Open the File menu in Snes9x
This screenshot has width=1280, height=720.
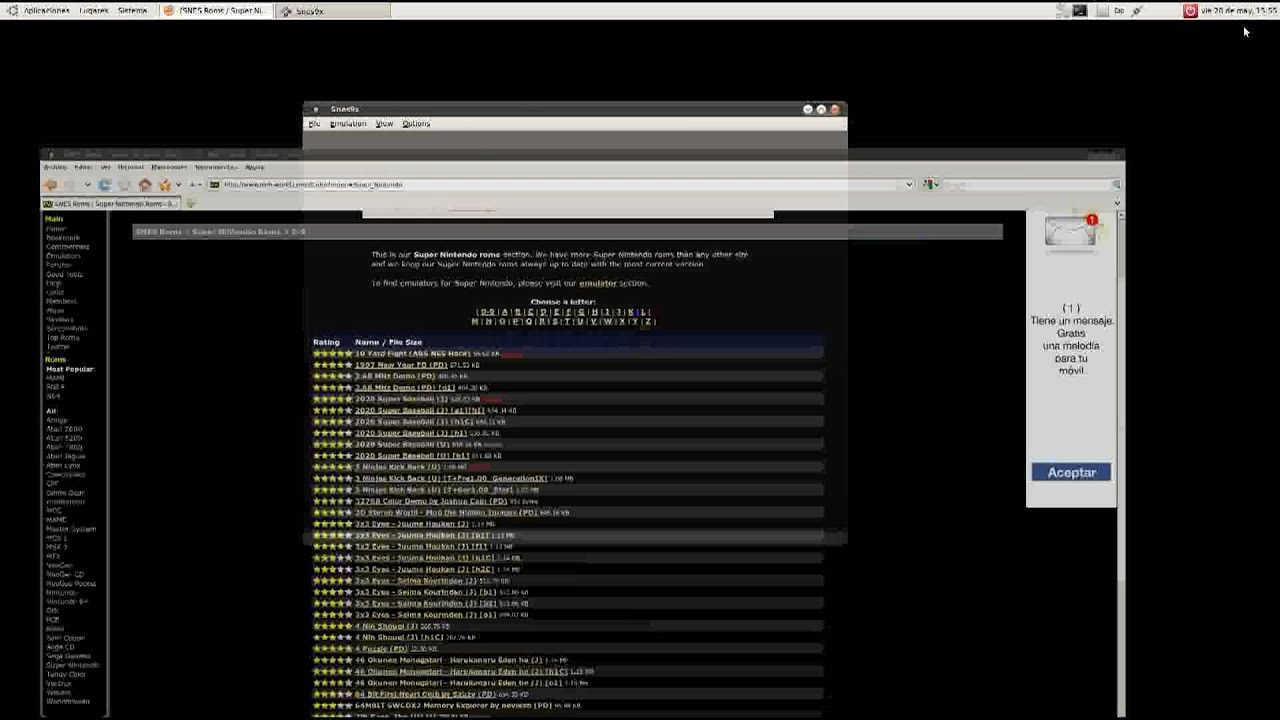point(314,123)
